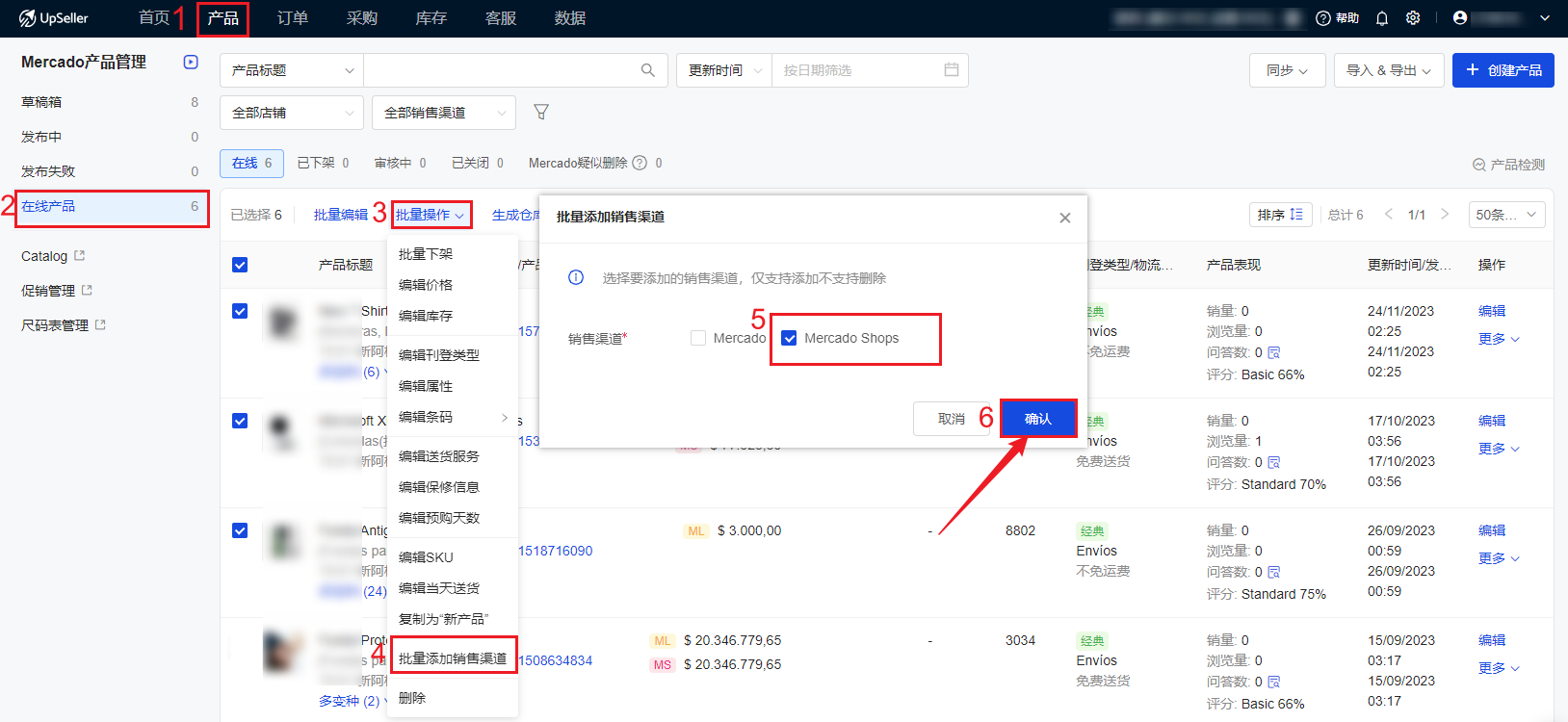1568x722 pixels.
Task: Click the 批量编辑 link
Action: [341, 215]
